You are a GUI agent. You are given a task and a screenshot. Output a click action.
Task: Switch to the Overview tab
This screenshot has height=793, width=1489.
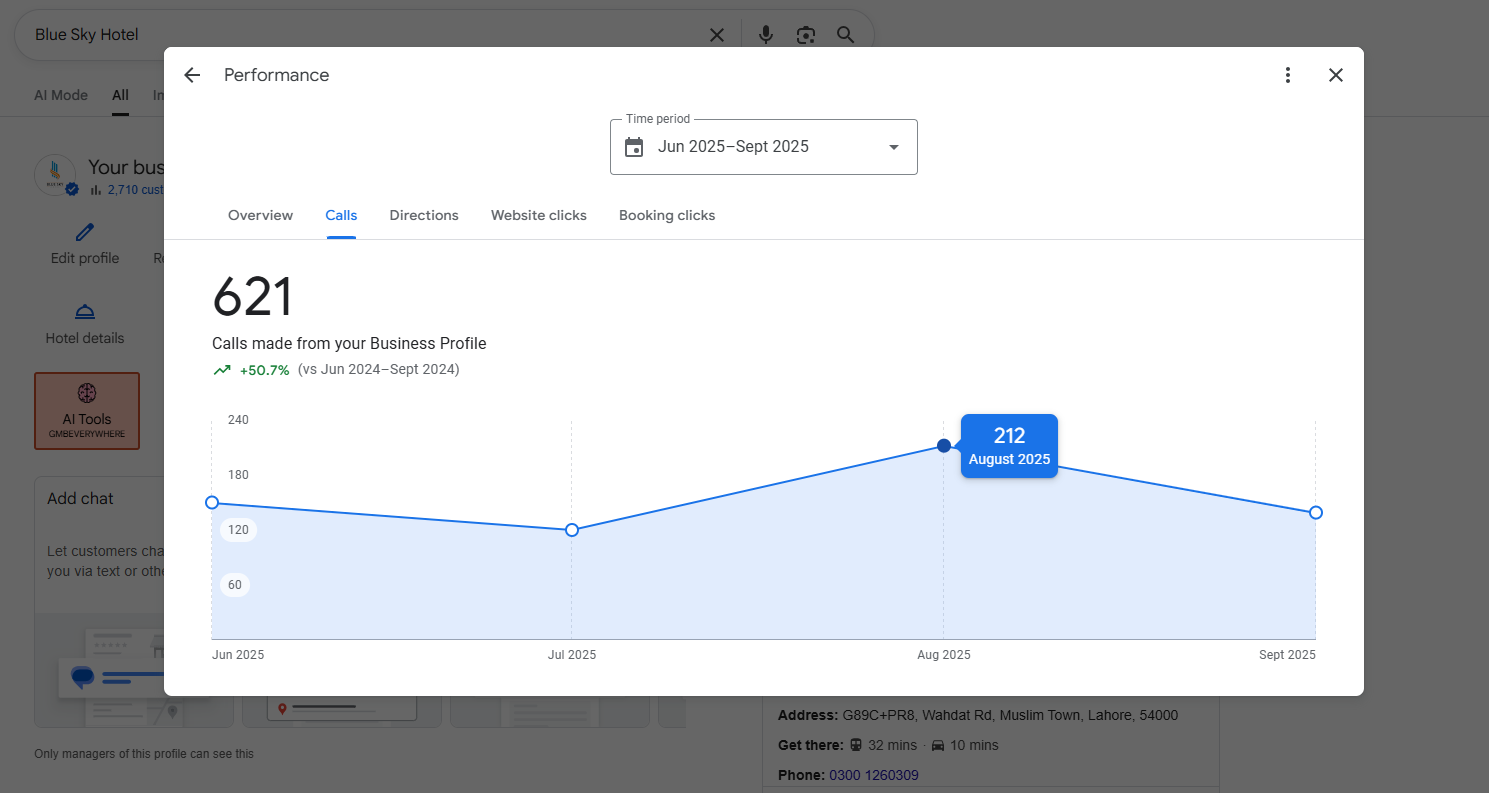click(x=260, y=215)
